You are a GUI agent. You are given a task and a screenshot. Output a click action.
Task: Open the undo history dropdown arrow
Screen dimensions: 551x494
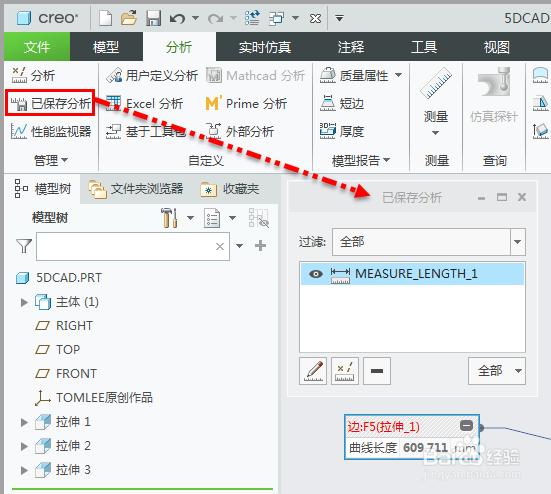tap(195, 18)
